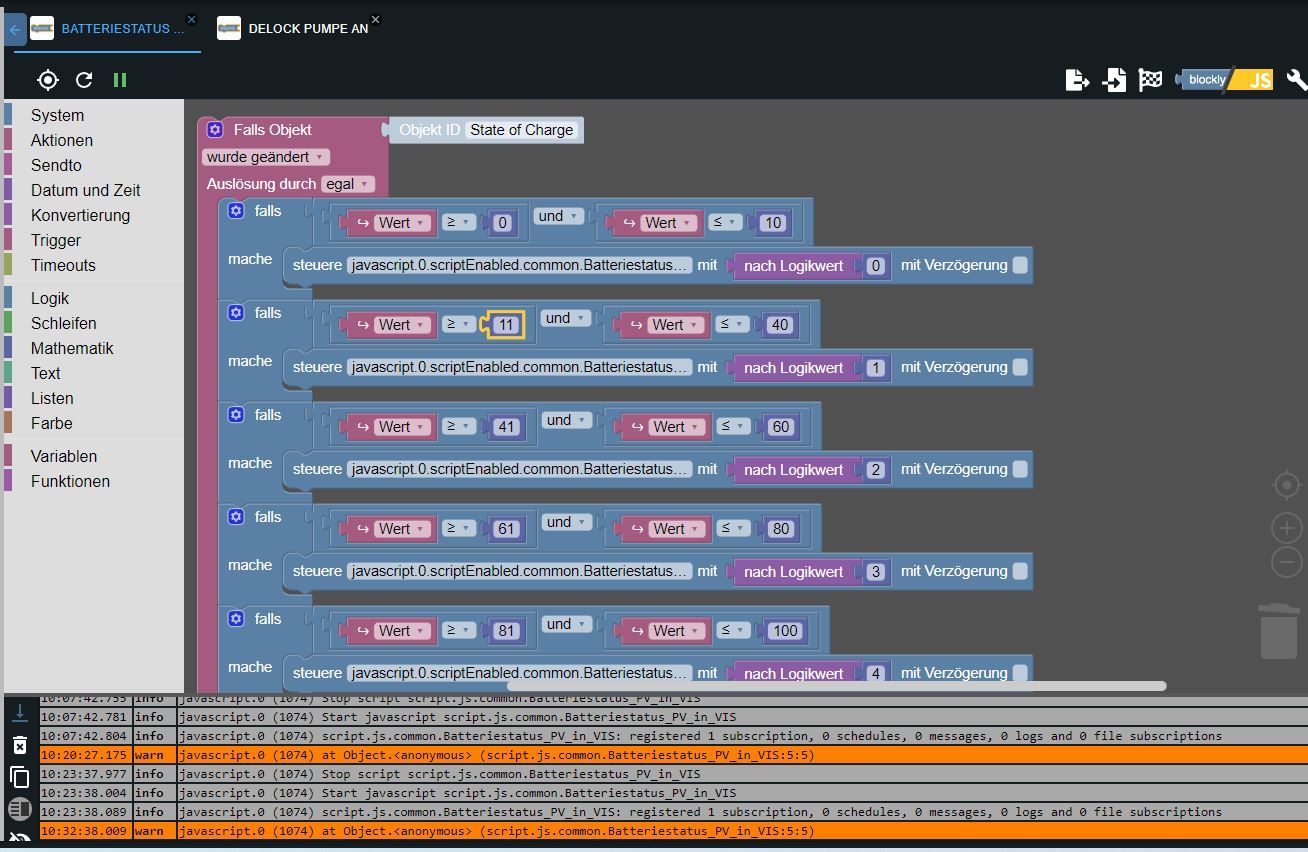Image resolution: width=1308 pixels, height=852 pixels.
Task: Open the System block category
Action: pos(57,115)
